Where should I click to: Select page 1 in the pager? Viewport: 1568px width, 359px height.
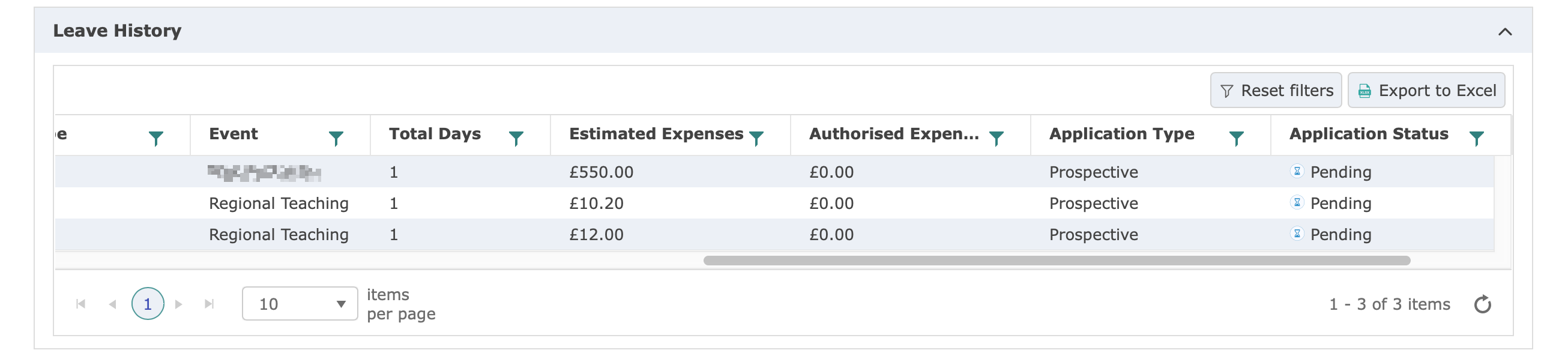(147, 304)
